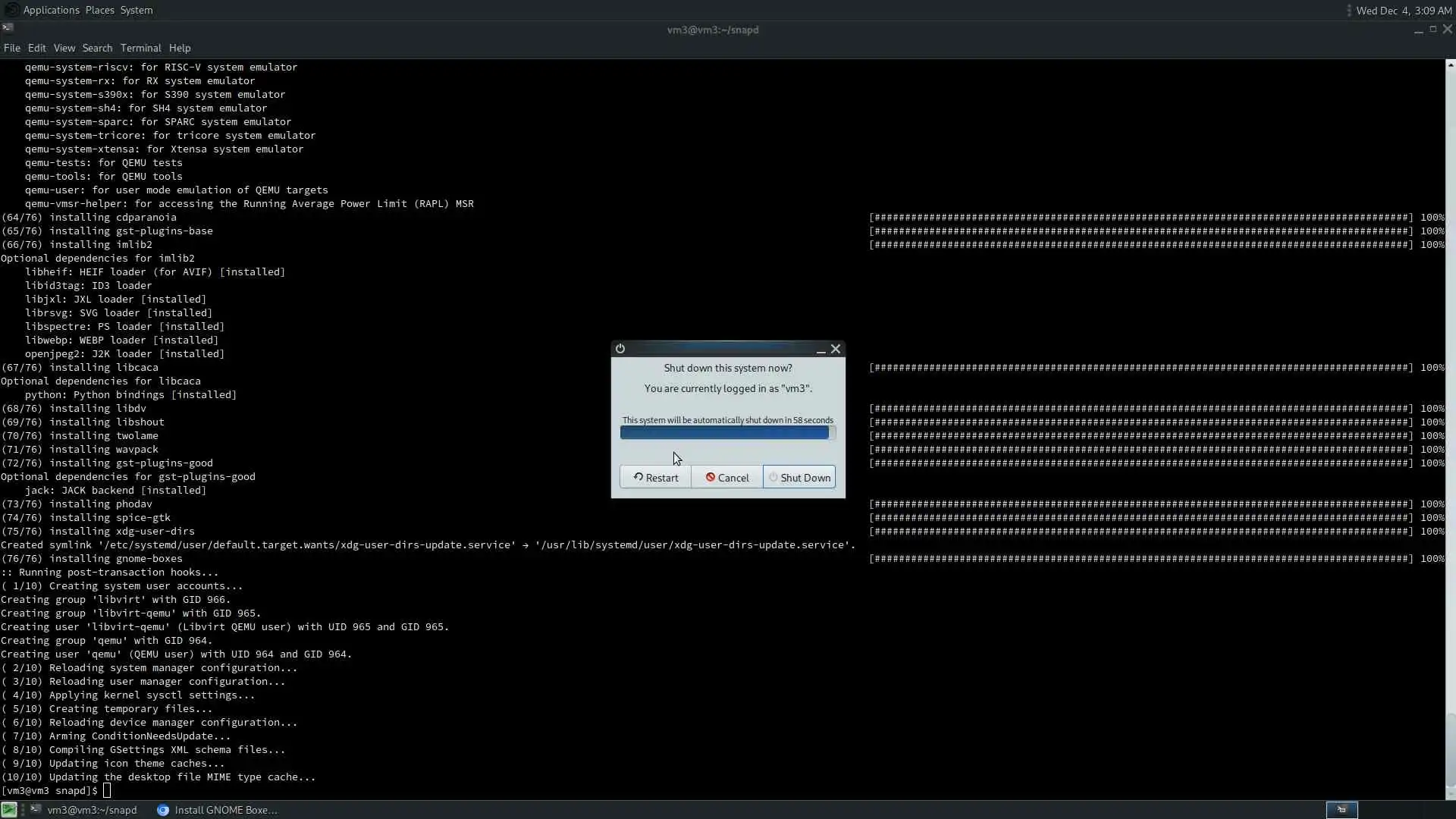Click the Shut Down button
The height and width of the screenshot is (819, 1456).
pos(799,478)
